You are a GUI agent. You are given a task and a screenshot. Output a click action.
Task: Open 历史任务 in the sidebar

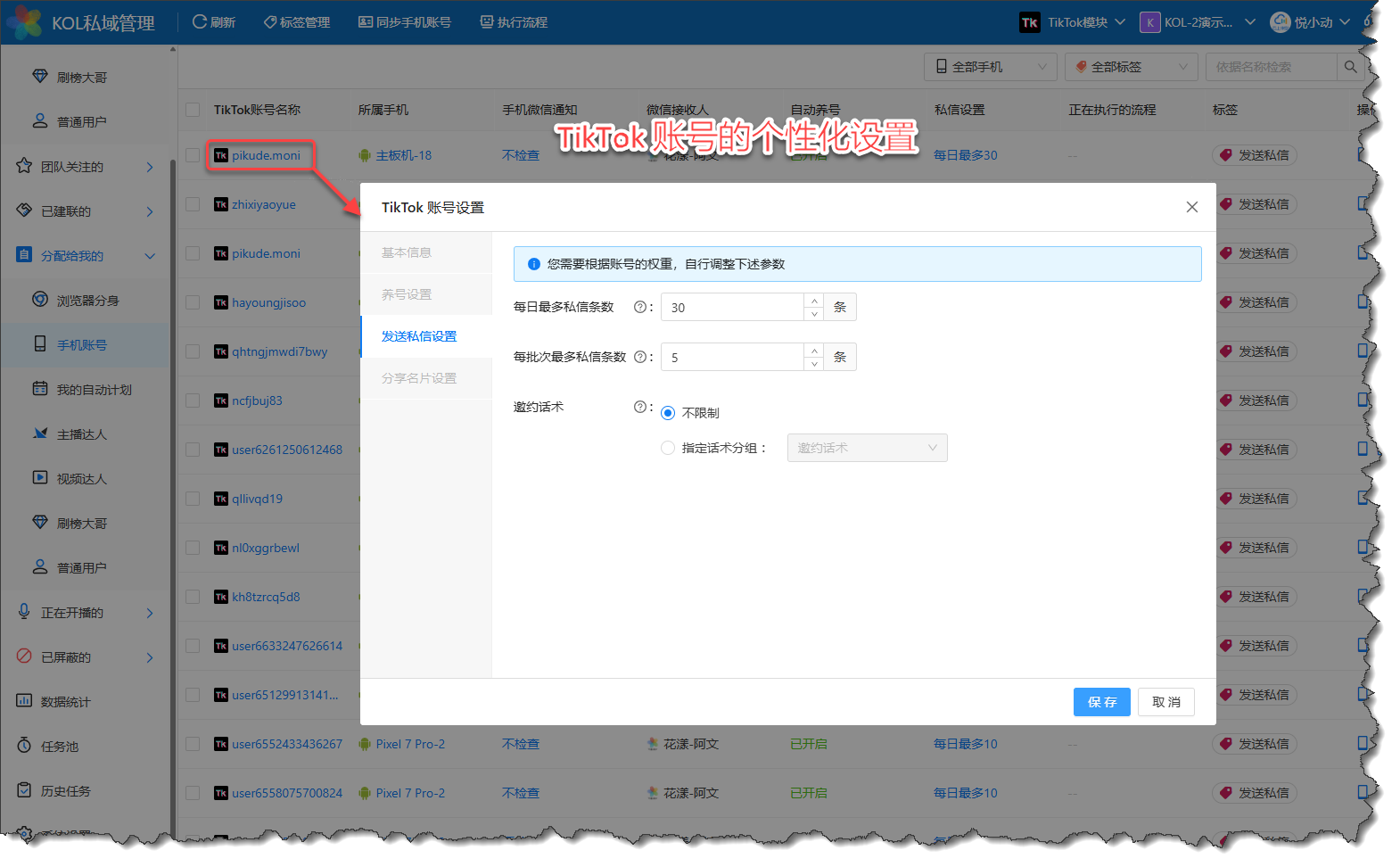coord(86,791)
